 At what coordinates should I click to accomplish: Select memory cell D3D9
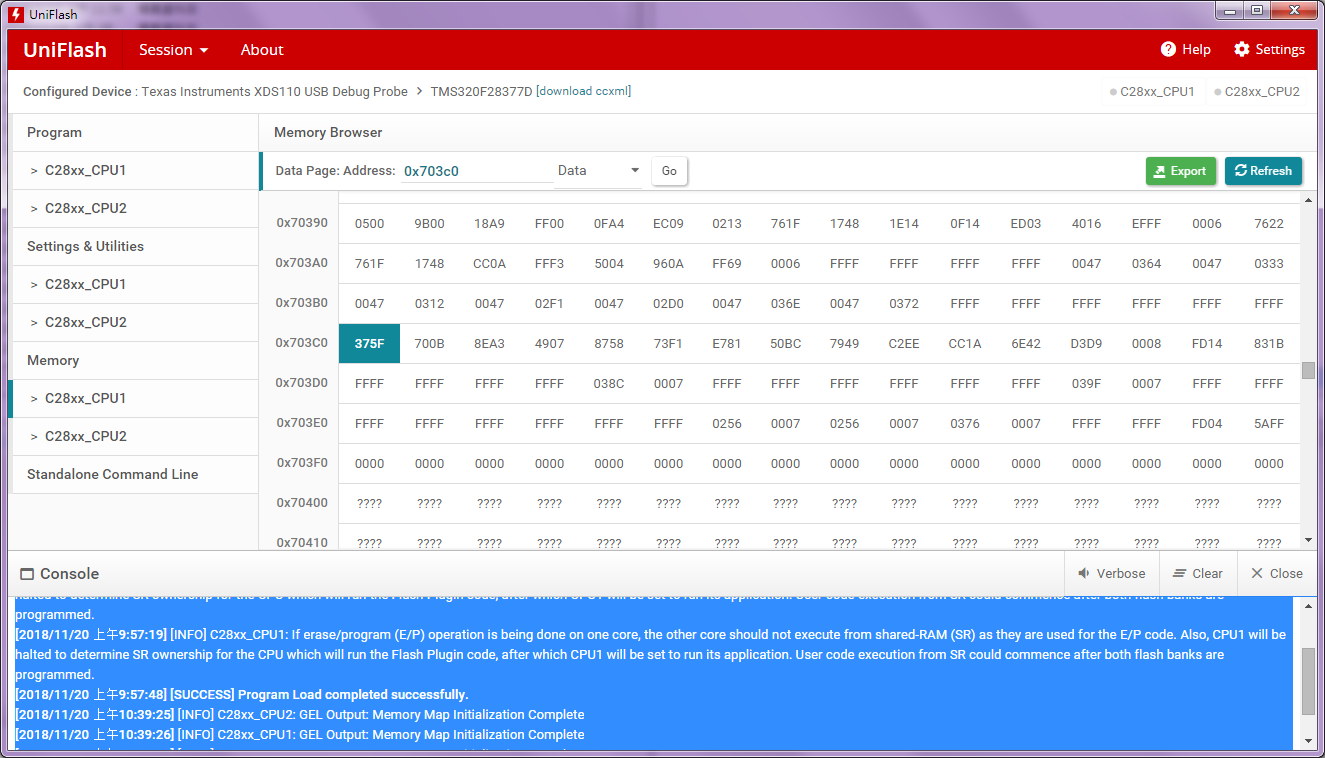1086,344
